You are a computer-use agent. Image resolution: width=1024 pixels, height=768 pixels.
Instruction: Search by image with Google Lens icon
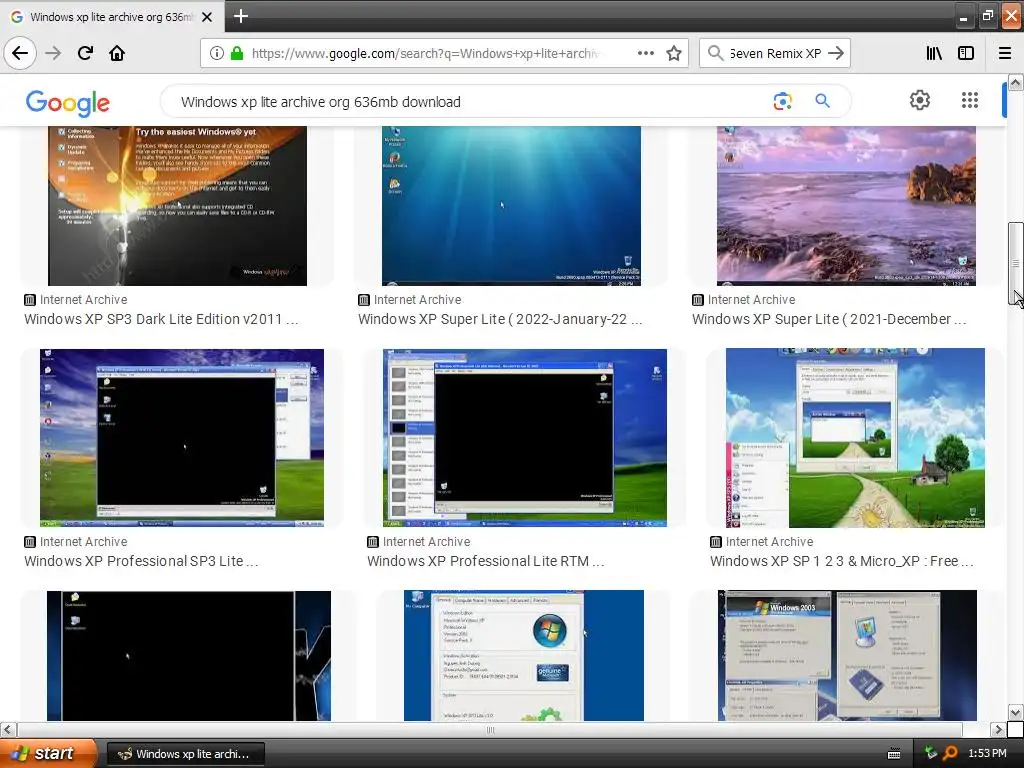pos(782,101)
